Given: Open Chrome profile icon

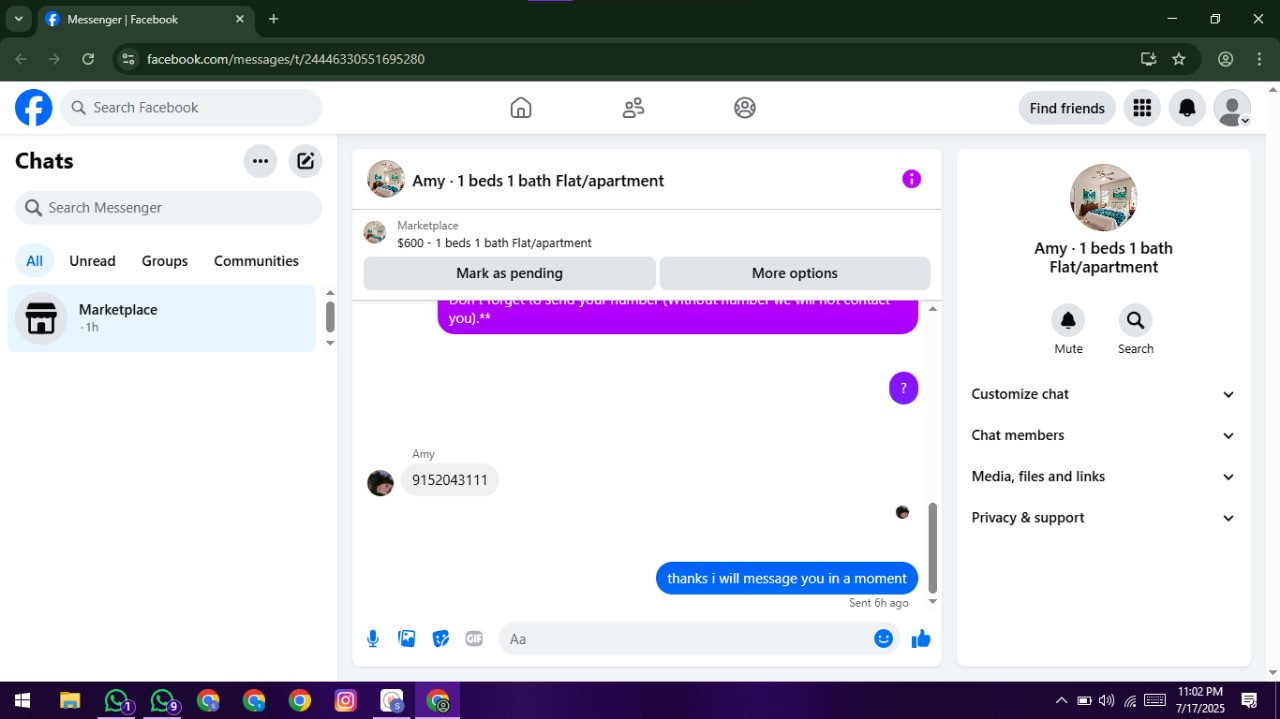Looking at the screenshot, I should pos(1225,59).
